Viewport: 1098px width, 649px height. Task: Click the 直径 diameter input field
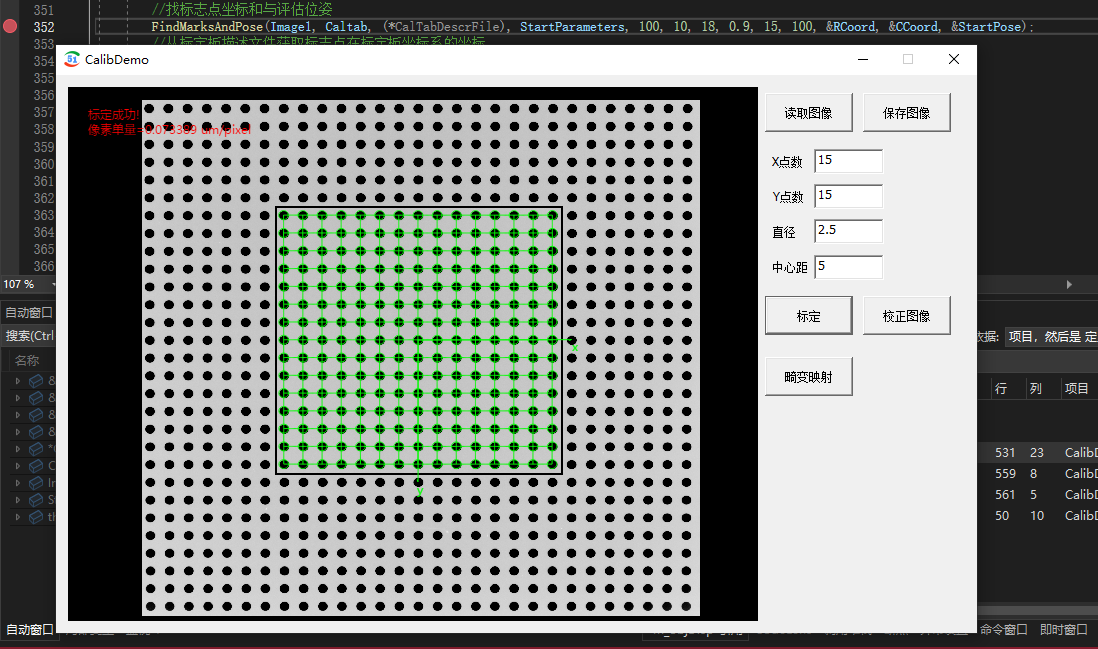pyautogui.click(x=849, y=231)
